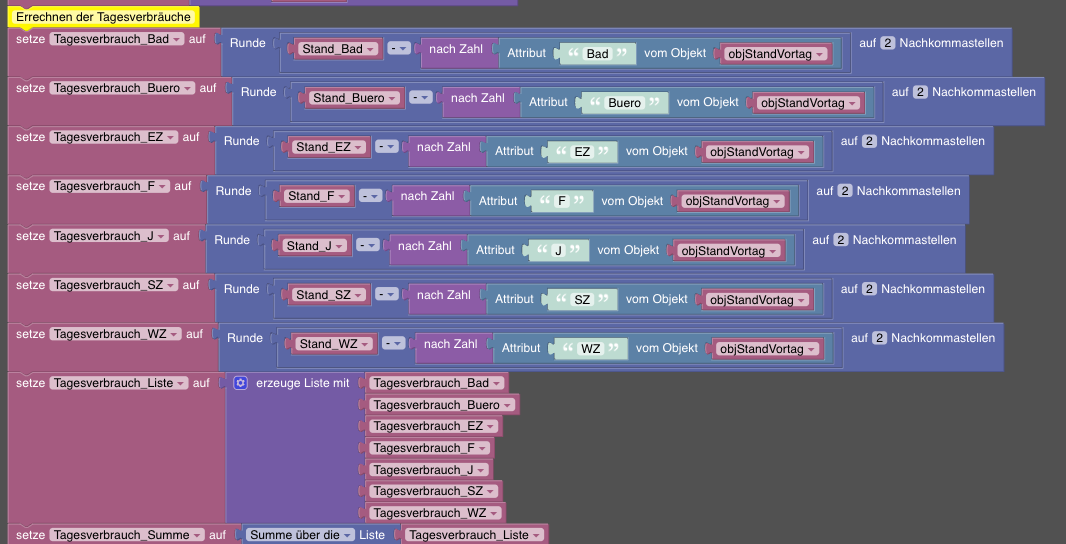Open objStandVortag dropdown in Bad row
The height and width of the screenshot is (544, 1066).
pos(776,54)
